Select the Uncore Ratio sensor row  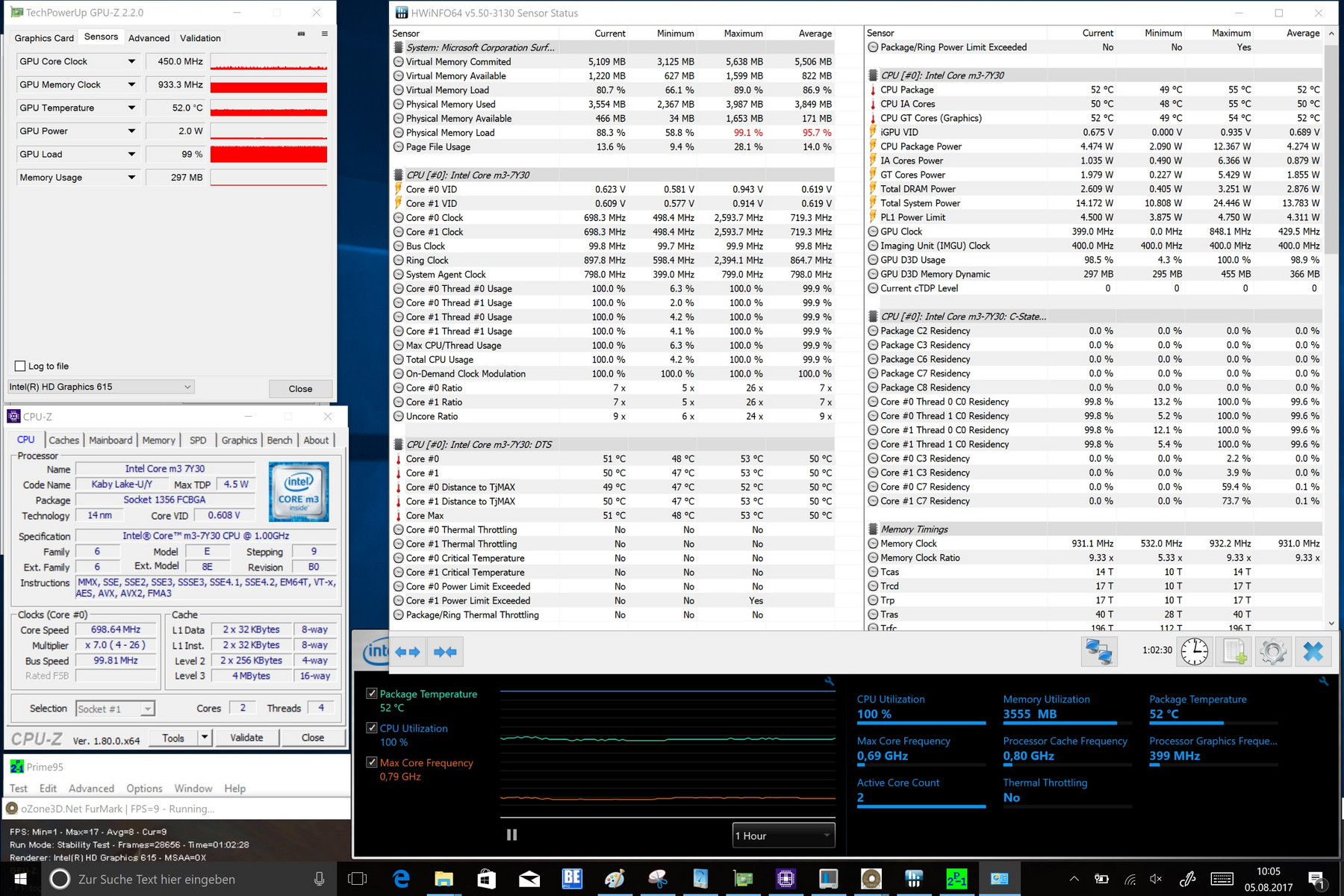[x=613, y=416]
